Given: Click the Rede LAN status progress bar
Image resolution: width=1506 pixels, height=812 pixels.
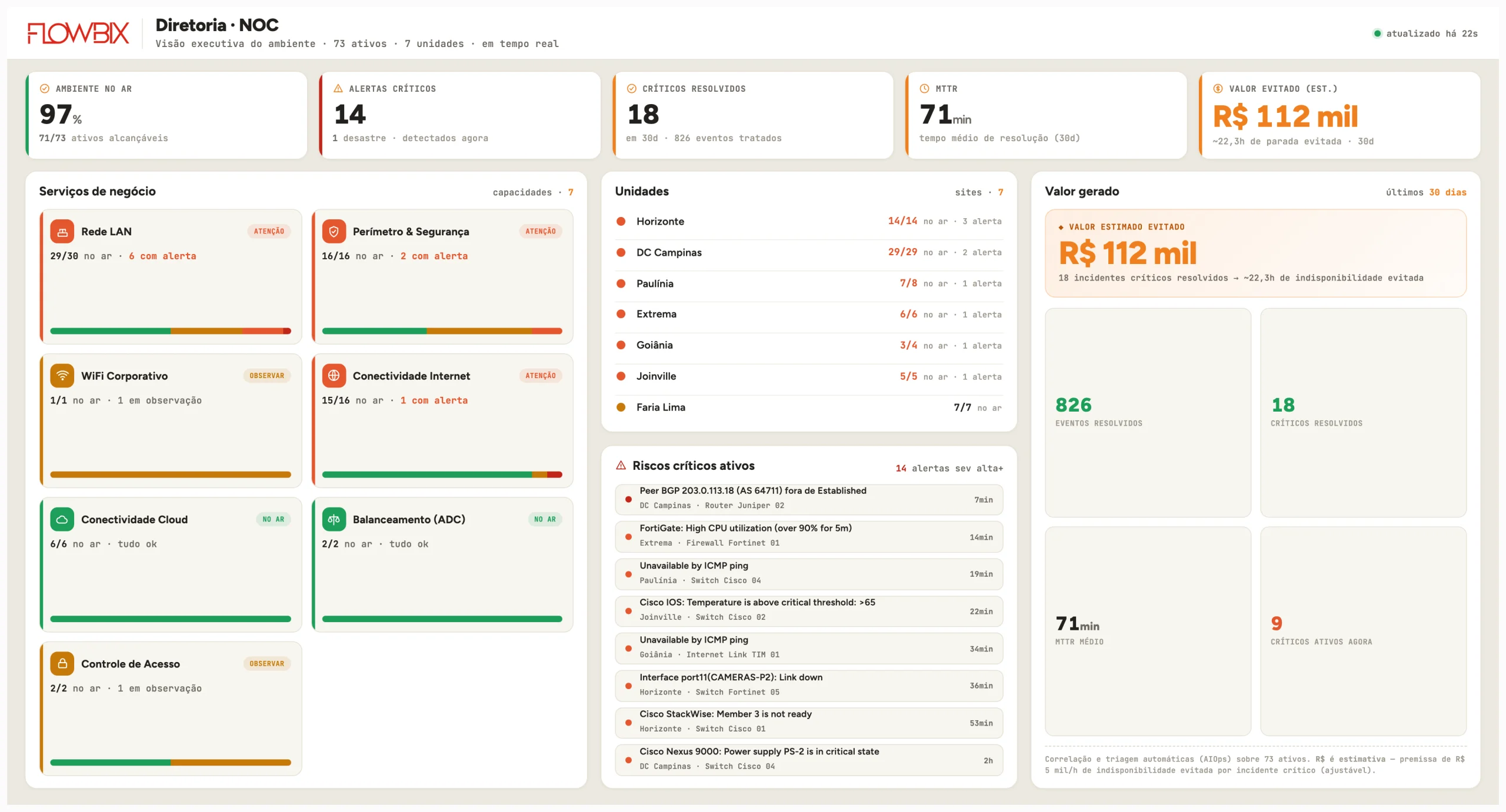Looking at the screenshot, I should (171, 331).
